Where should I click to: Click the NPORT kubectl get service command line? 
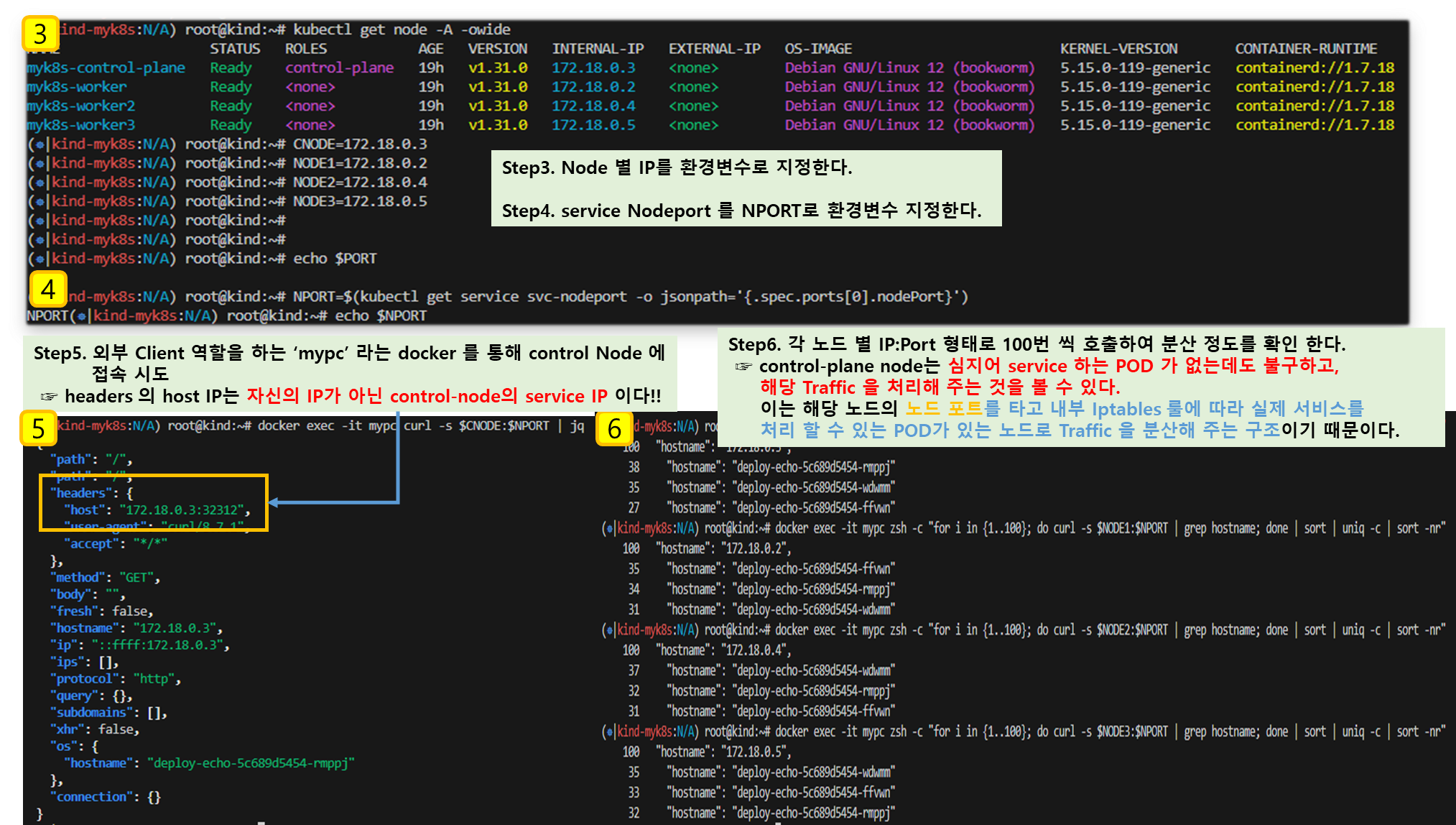(630, 297)
